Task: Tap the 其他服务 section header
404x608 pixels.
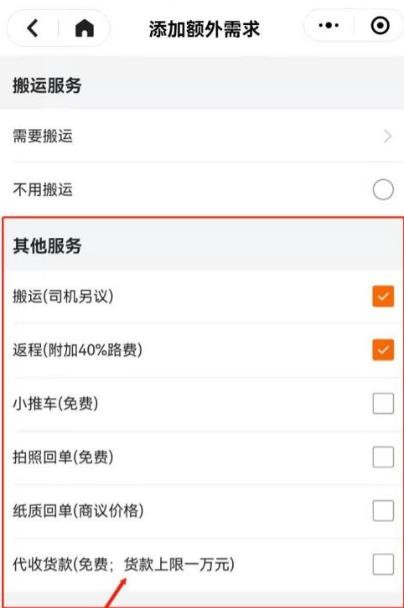Action: point(47,246)
